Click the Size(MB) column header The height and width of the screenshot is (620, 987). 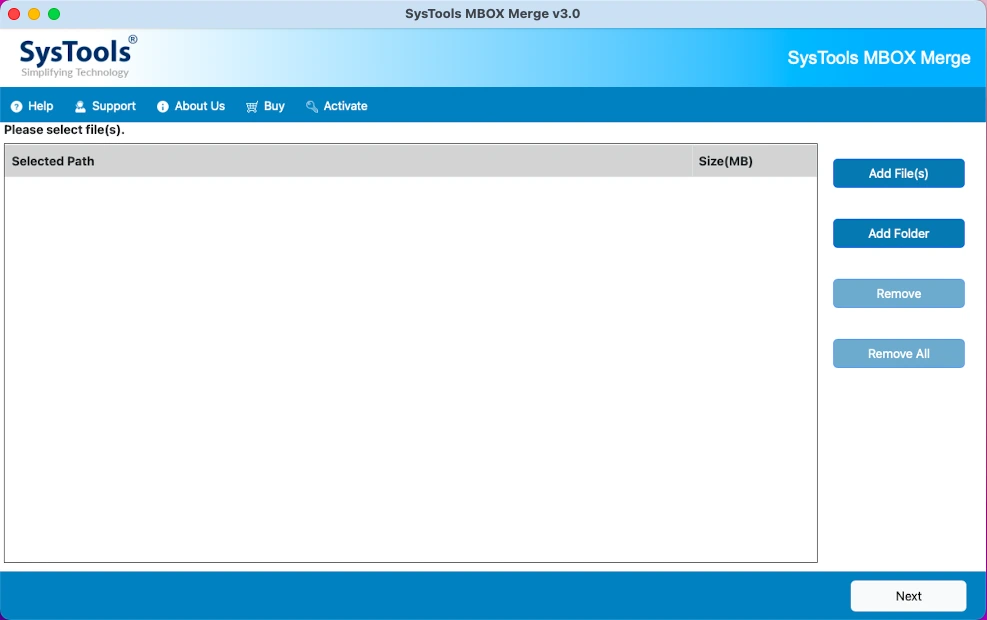755,161
